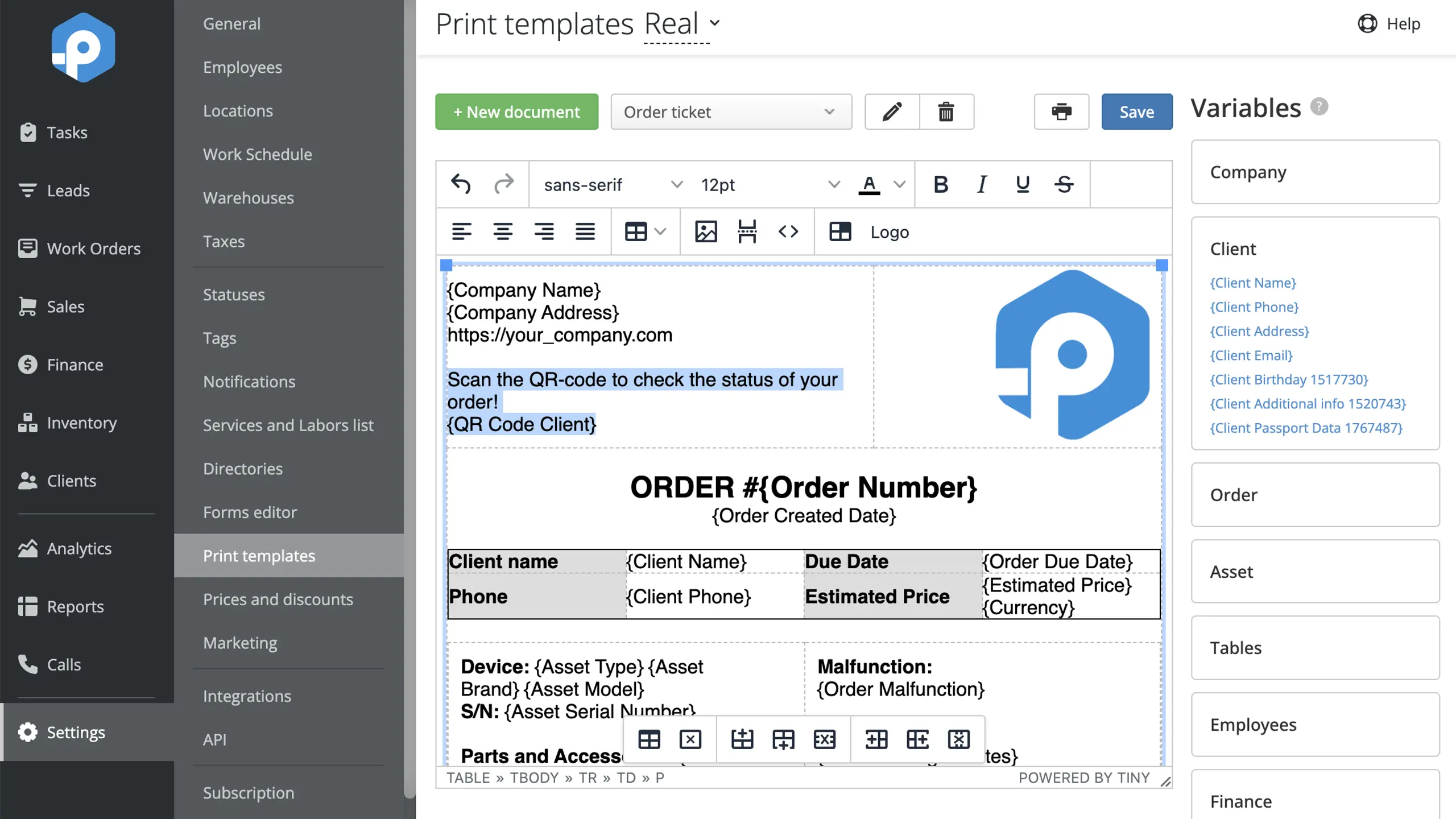
Task: Insert the {Client Passport Data 1767487} variable
Action: click(1306, 428)
